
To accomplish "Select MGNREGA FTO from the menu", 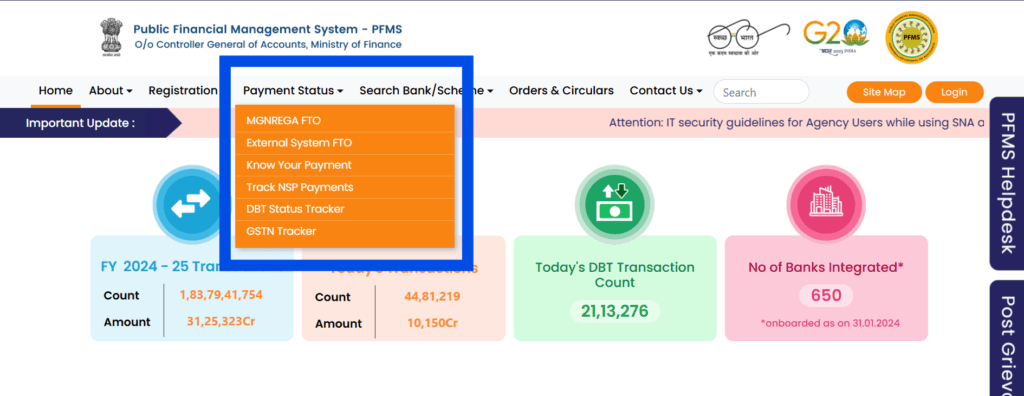I will click(x=345, y=121).
